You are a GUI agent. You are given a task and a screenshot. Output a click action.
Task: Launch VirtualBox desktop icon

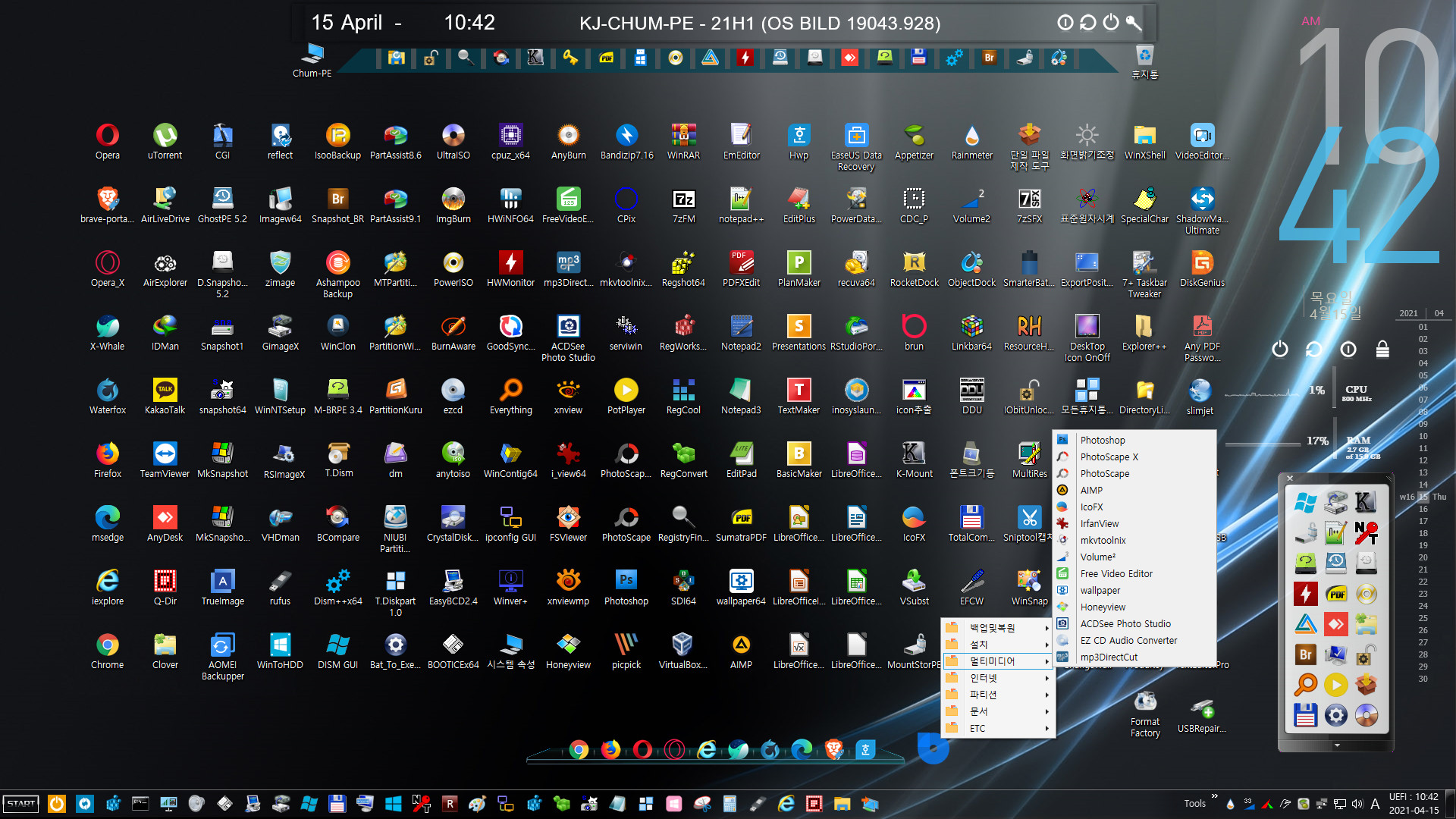[x=682, y=651]
